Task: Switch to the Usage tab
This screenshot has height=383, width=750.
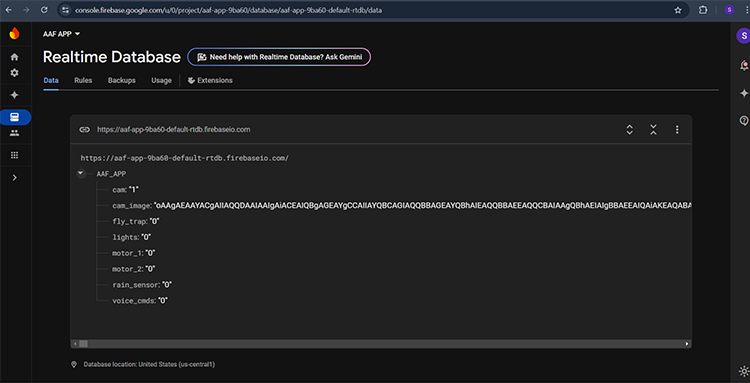Action: click(161, 80)
